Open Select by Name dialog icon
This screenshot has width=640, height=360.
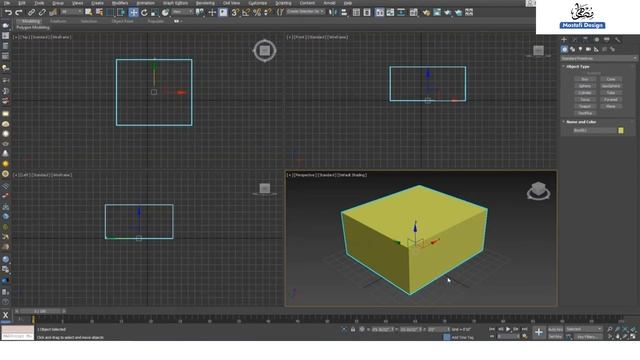click(99, 13)
